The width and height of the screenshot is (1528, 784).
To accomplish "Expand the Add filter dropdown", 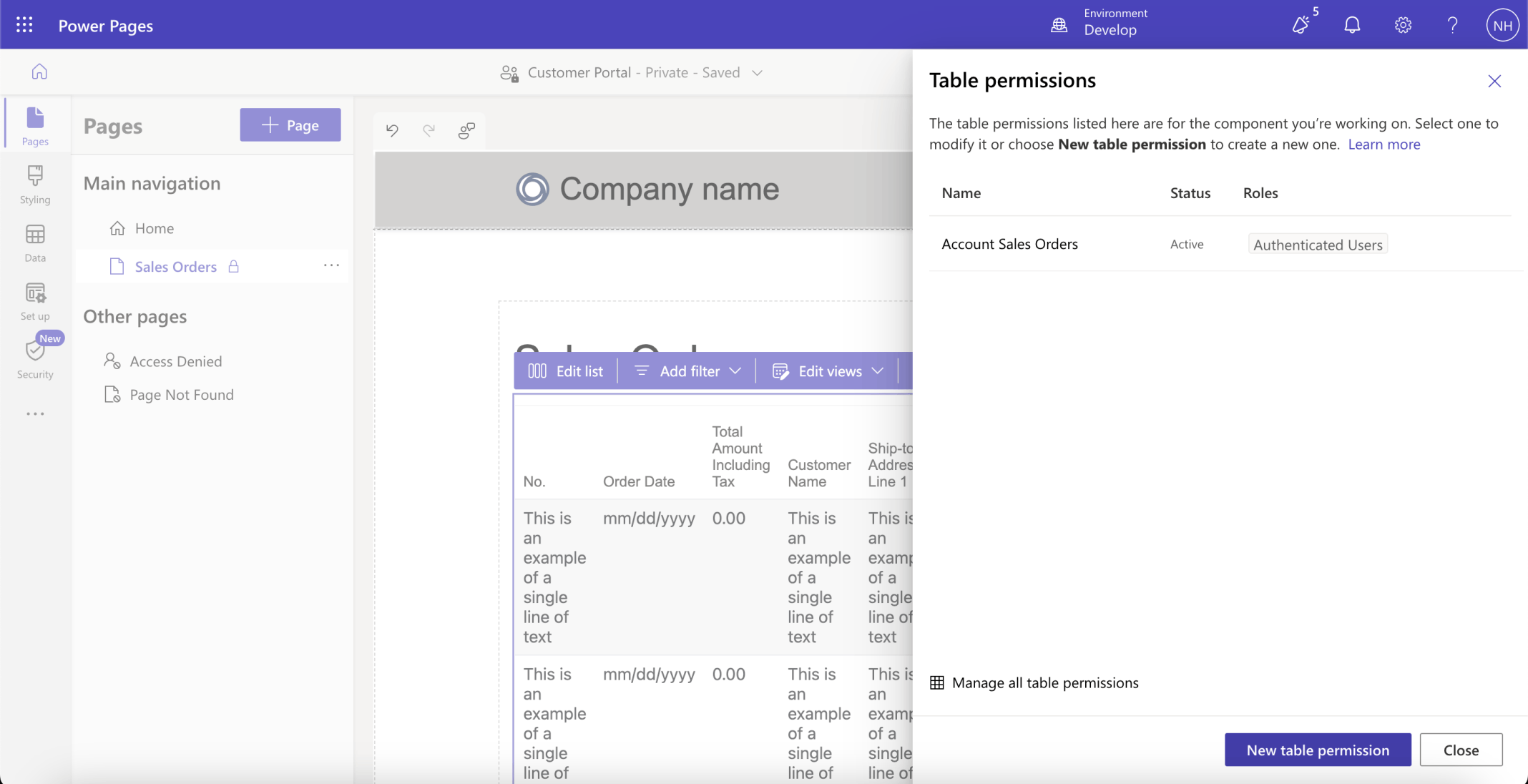I will click(x=735, y=371).
